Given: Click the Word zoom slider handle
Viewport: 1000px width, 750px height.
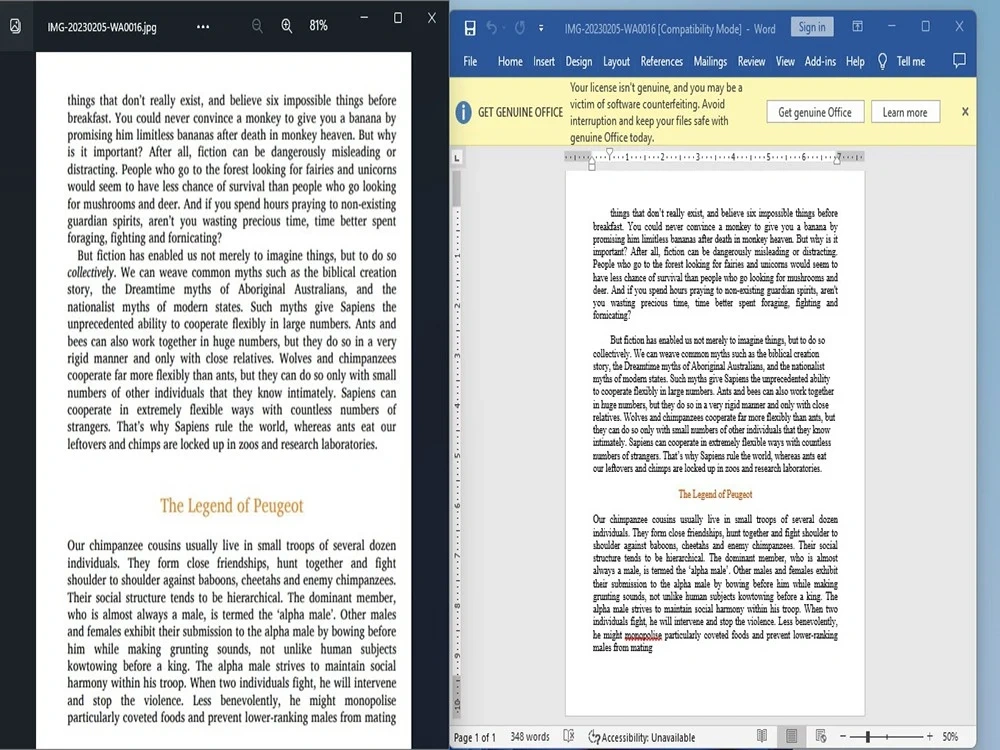Looking at the screenshot, I should pyautogui.click(x=868, y=737).
